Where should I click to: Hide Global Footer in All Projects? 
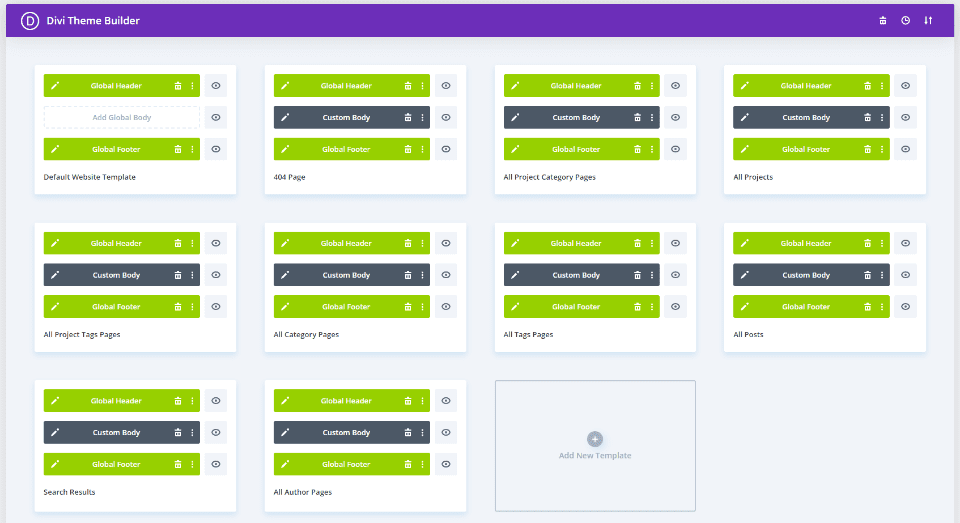click(906, 149)
